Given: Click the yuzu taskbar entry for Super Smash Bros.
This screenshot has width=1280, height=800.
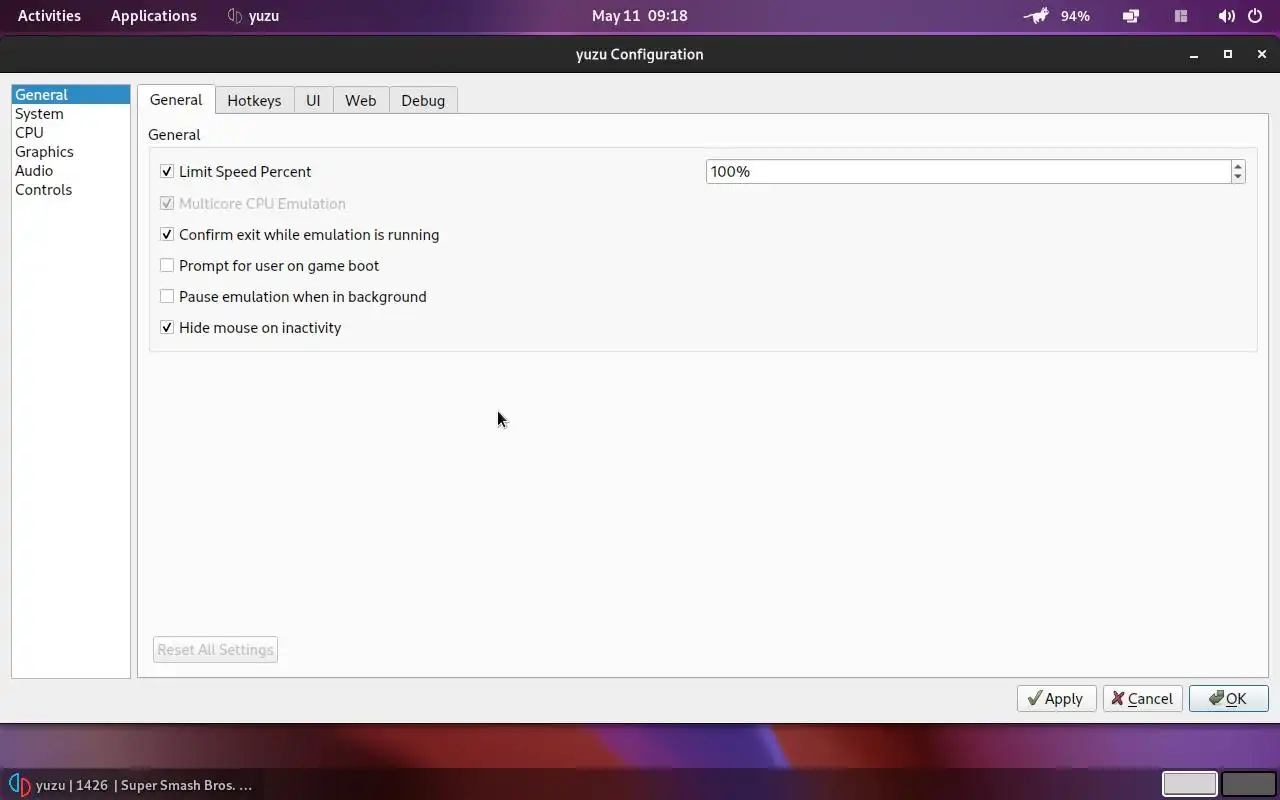Looking at the screenshot, I should (131, 785).
